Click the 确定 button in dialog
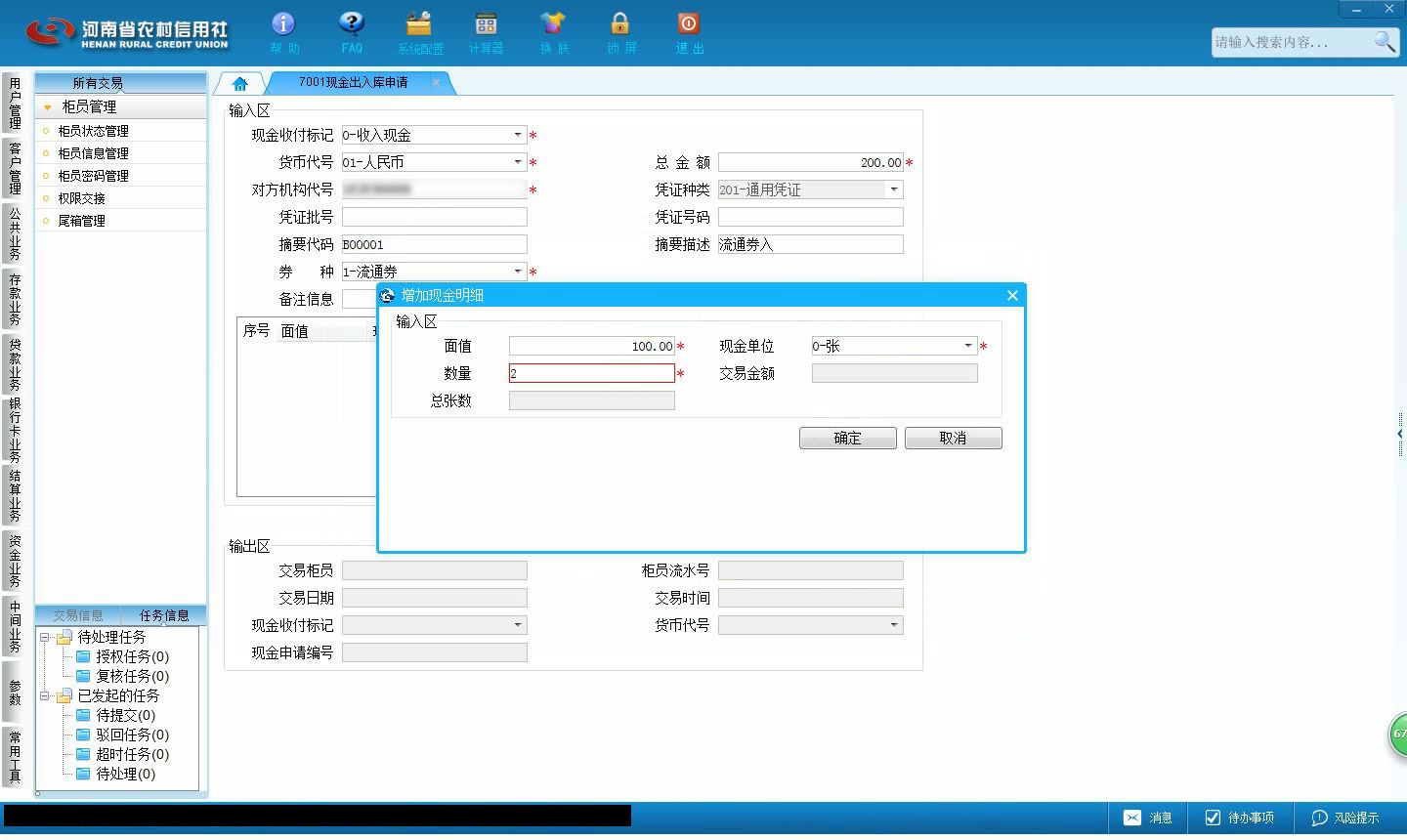The height and width of the screenshot is (840, 1407). click(x=848, y=439)
